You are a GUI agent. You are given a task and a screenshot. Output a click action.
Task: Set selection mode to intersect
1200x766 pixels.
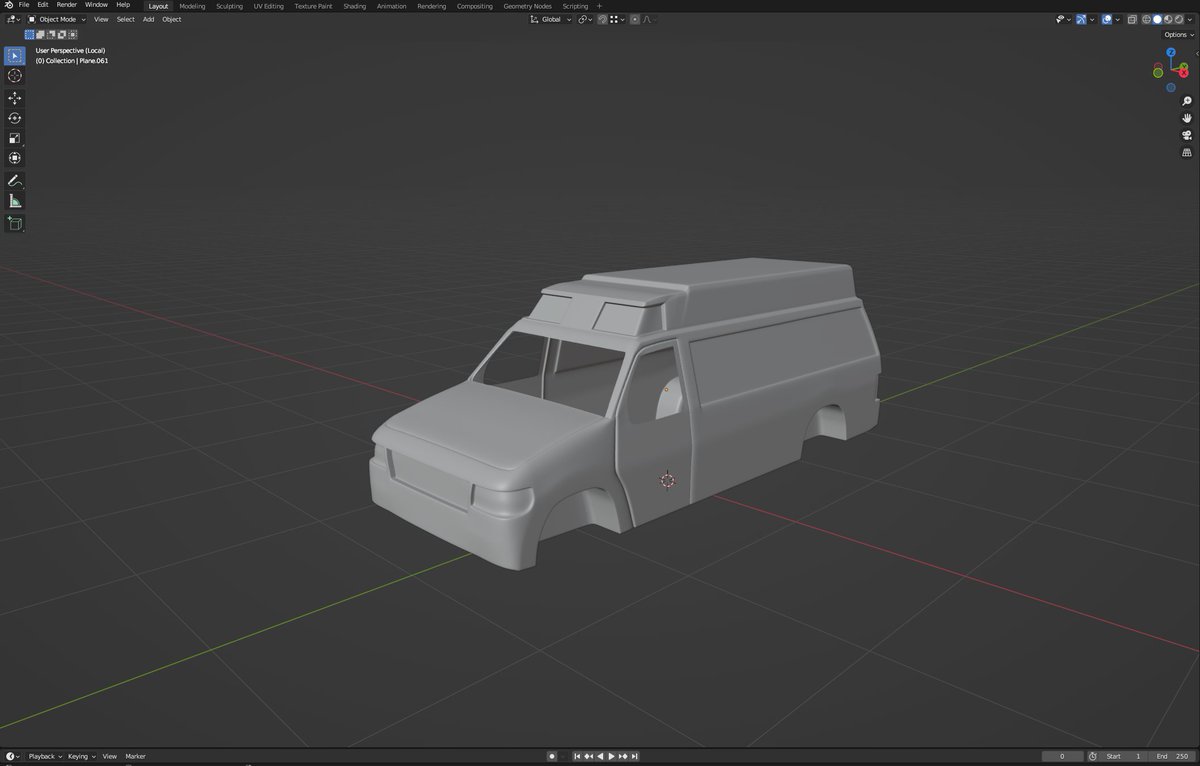coord(73,34)
